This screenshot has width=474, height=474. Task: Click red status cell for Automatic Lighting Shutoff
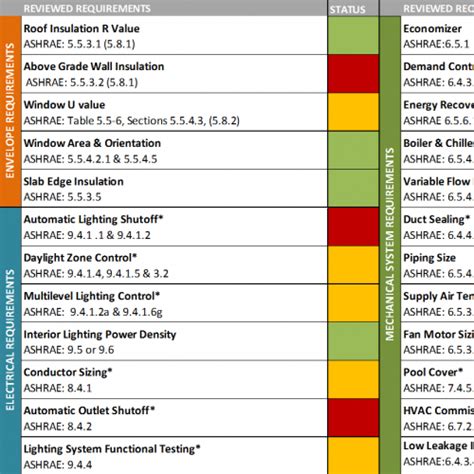click(353, 227)
